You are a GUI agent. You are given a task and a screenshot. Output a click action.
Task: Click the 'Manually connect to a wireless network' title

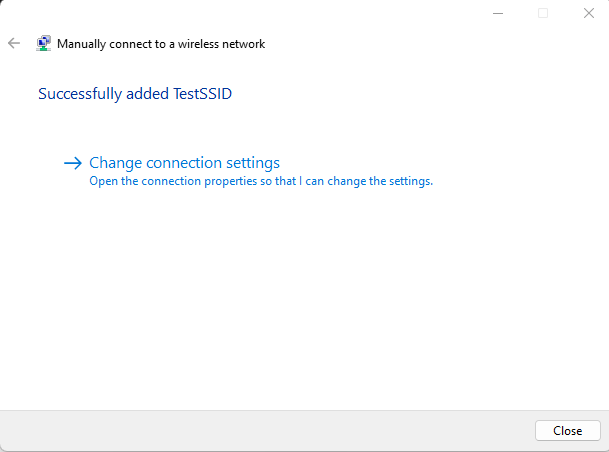point(161,44)
